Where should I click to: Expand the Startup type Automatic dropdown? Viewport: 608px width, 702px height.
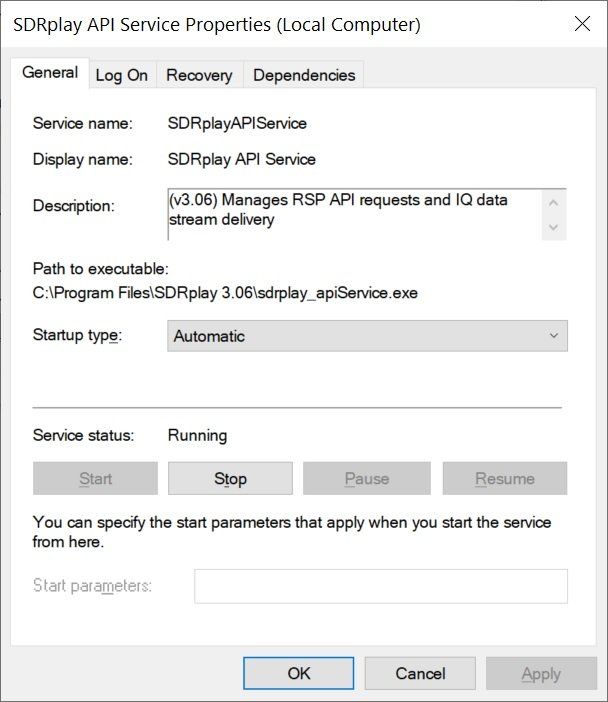point(367,336)
